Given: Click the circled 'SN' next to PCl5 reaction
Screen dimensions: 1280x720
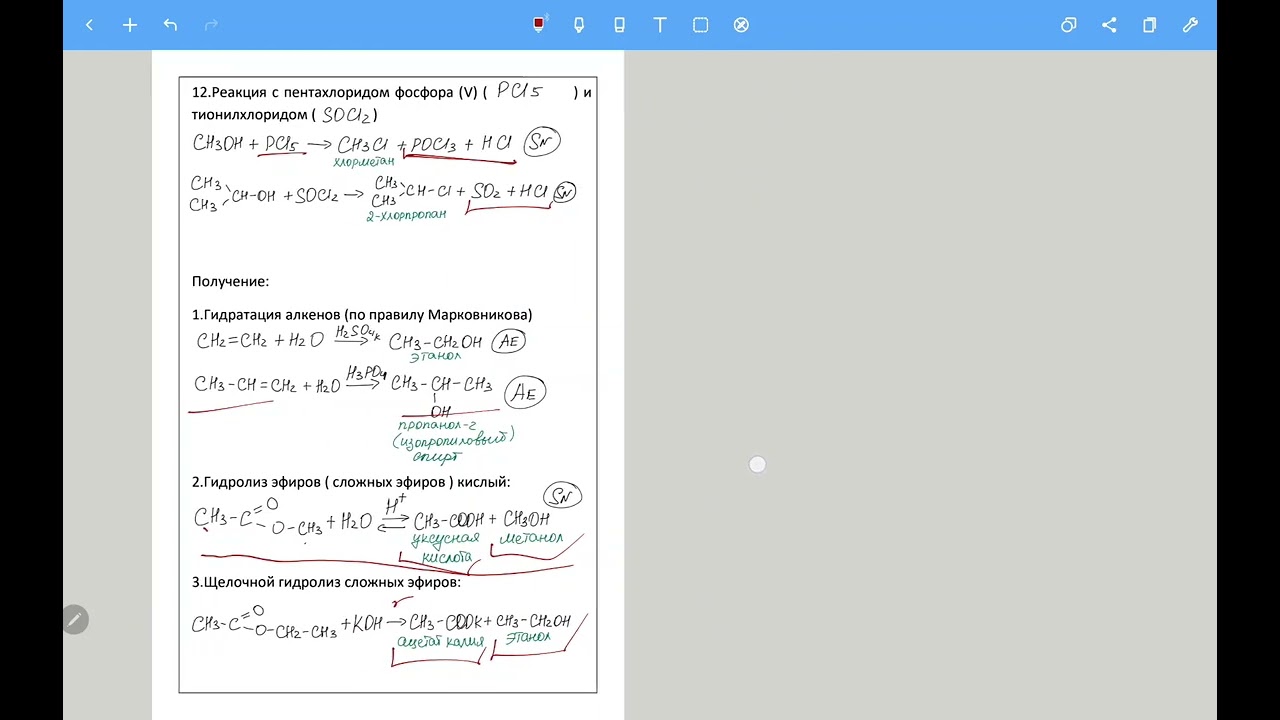Looking at the screenshot, I should click(542, 143).
